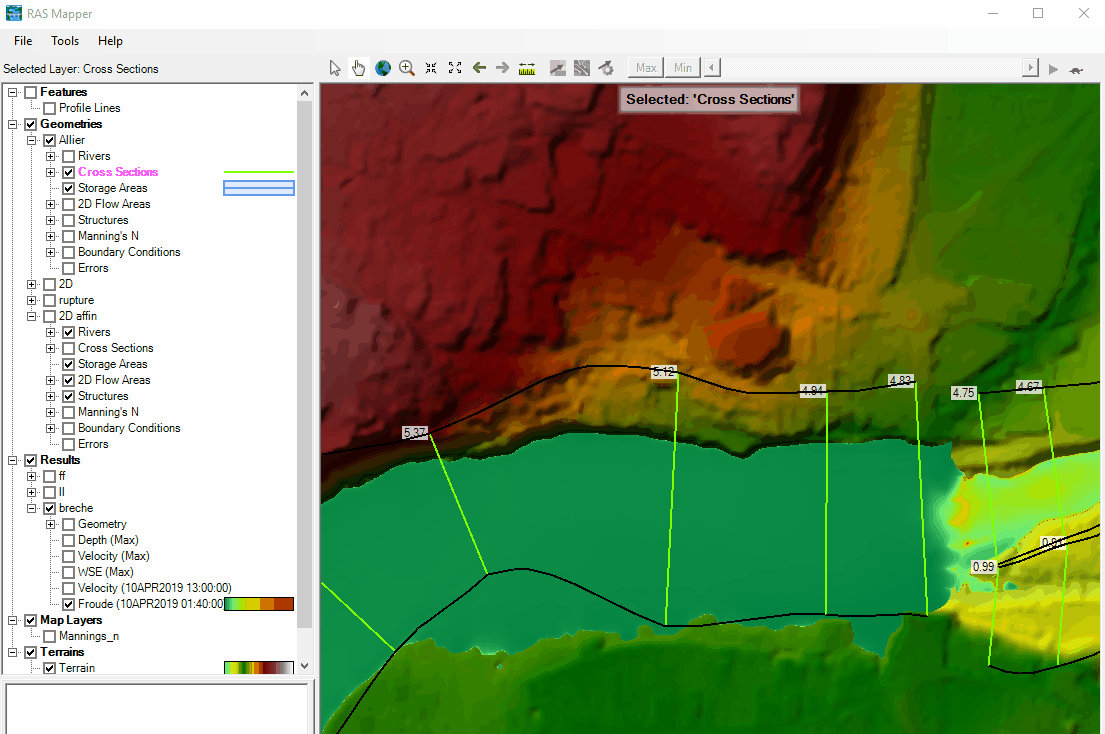Enable the Depth (Max) result checkbox
The height and width of the screenshot is (734, 1105).
68,540
